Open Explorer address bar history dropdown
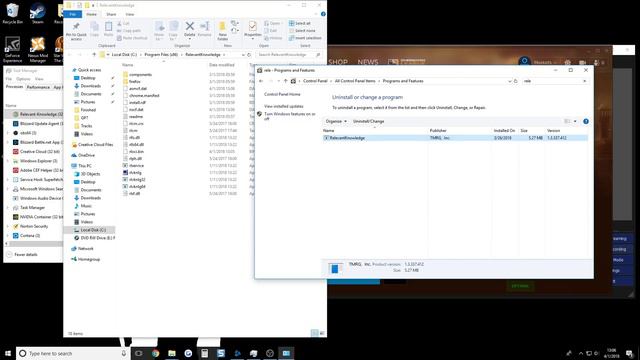The width and height of the screenshot is (640, 360). click(x=243, y=55)
